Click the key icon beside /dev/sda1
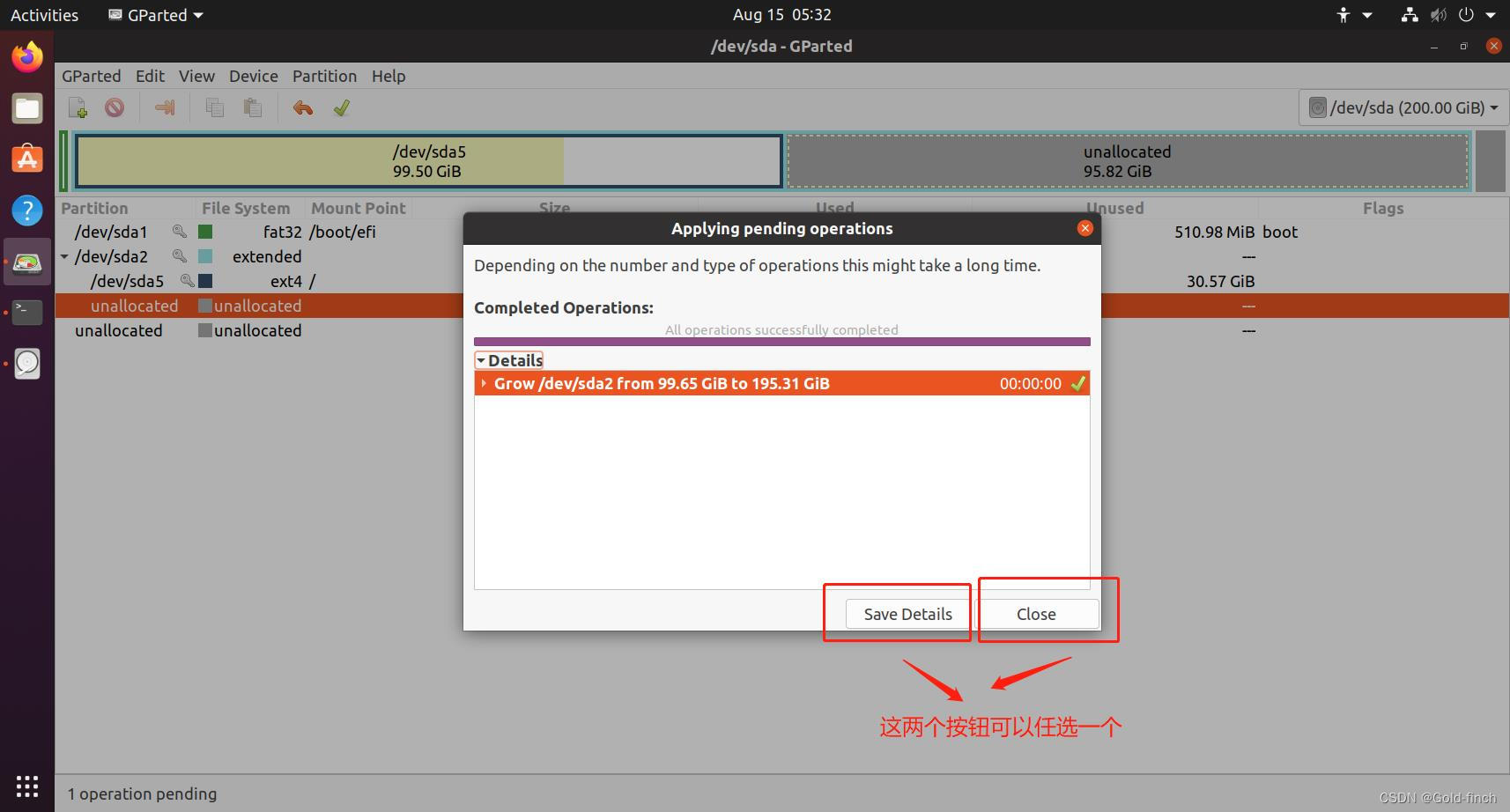The height and width of the screenshot is (812, 1510). coord(179,232)
